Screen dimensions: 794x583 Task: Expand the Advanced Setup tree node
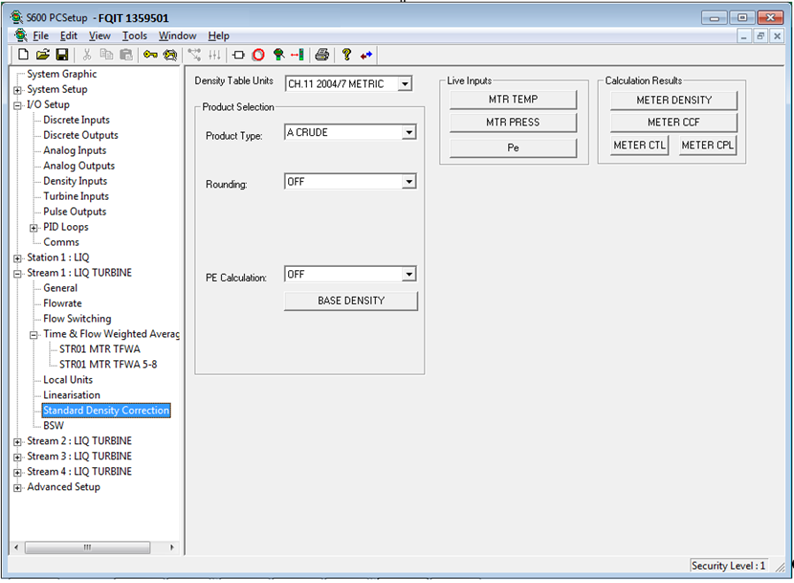coord(17,488)
